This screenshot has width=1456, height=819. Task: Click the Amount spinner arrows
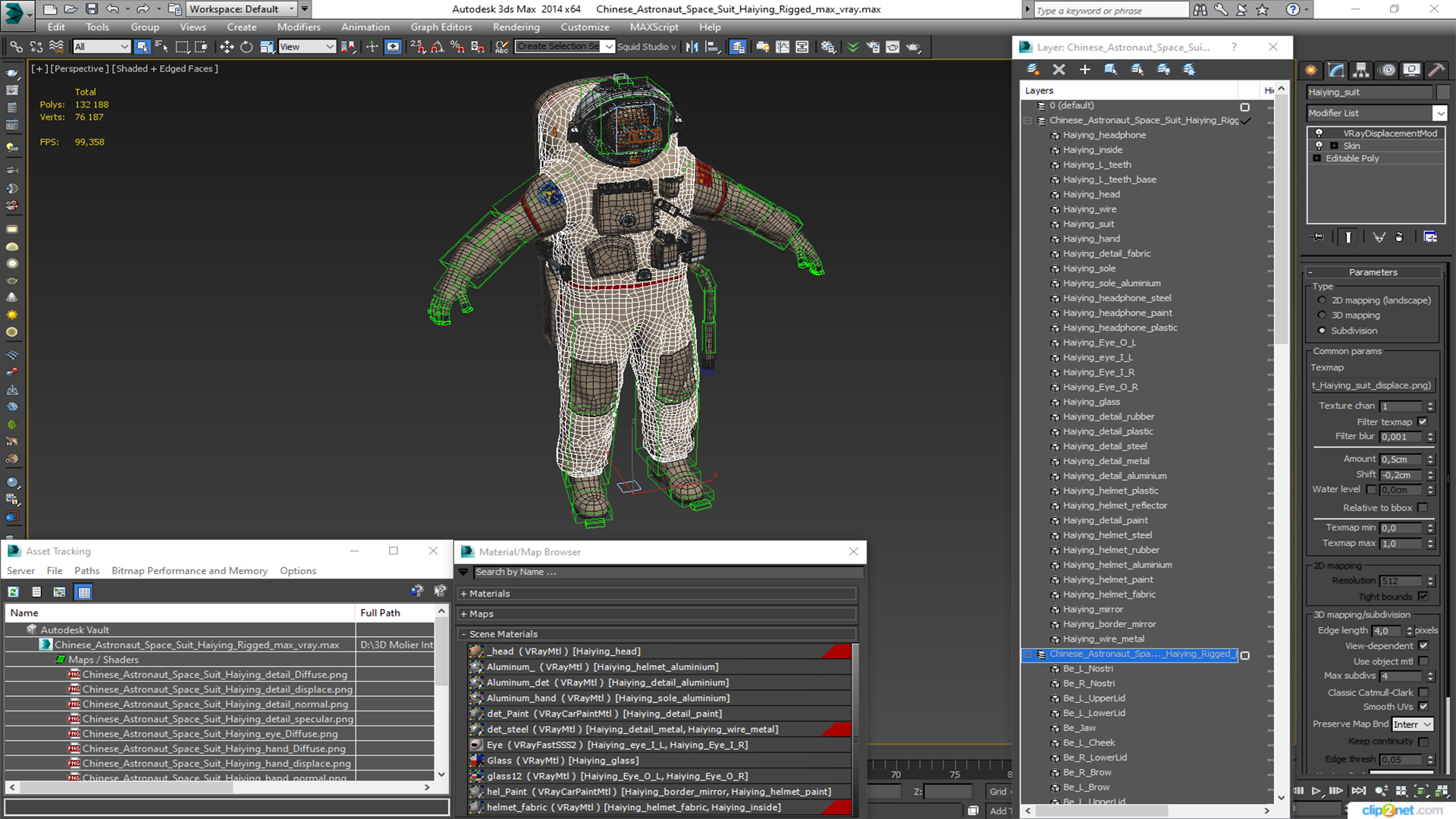point(1430,460)
